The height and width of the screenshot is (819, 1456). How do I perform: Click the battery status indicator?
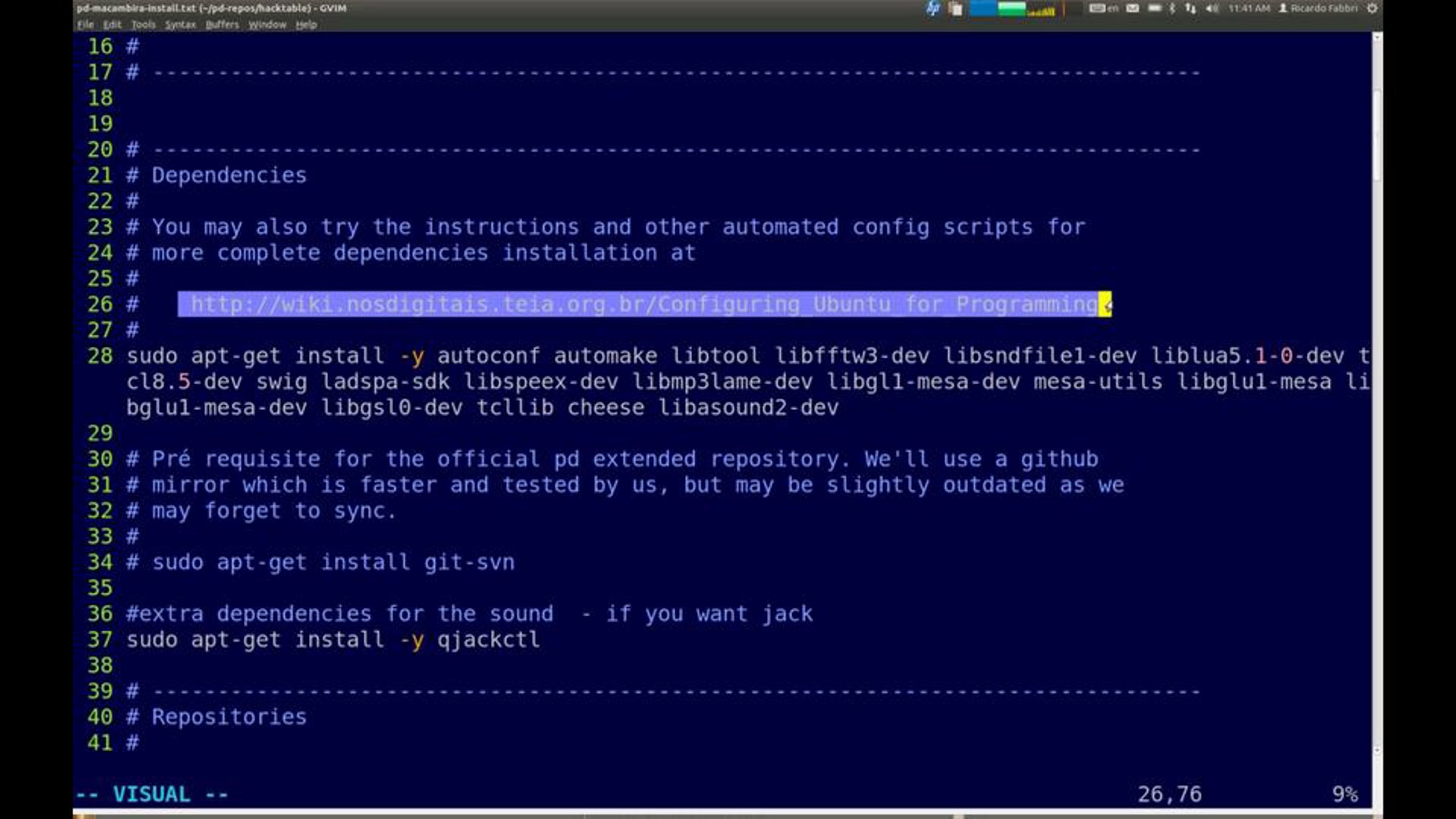pos(1154,8)
